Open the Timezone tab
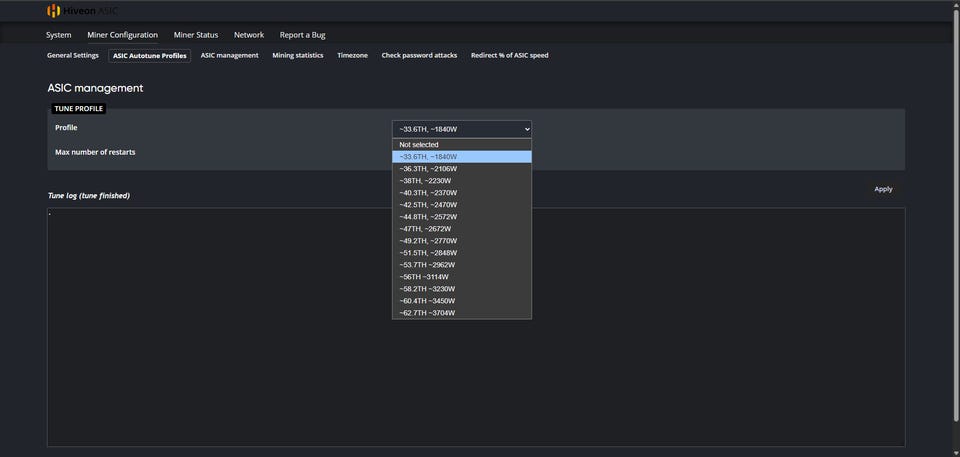 (x=353, y=55)
